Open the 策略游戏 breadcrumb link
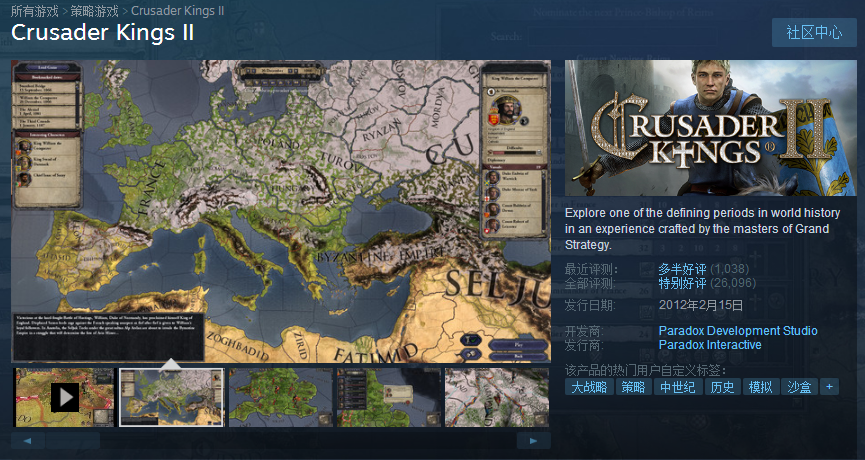This screenshot has width=865, height=460. [x=94, y=11]
